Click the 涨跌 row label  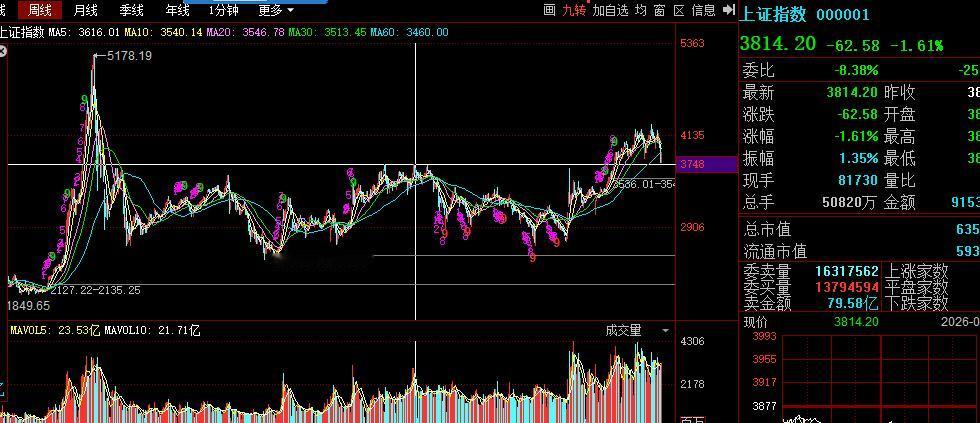coord(758,114)
